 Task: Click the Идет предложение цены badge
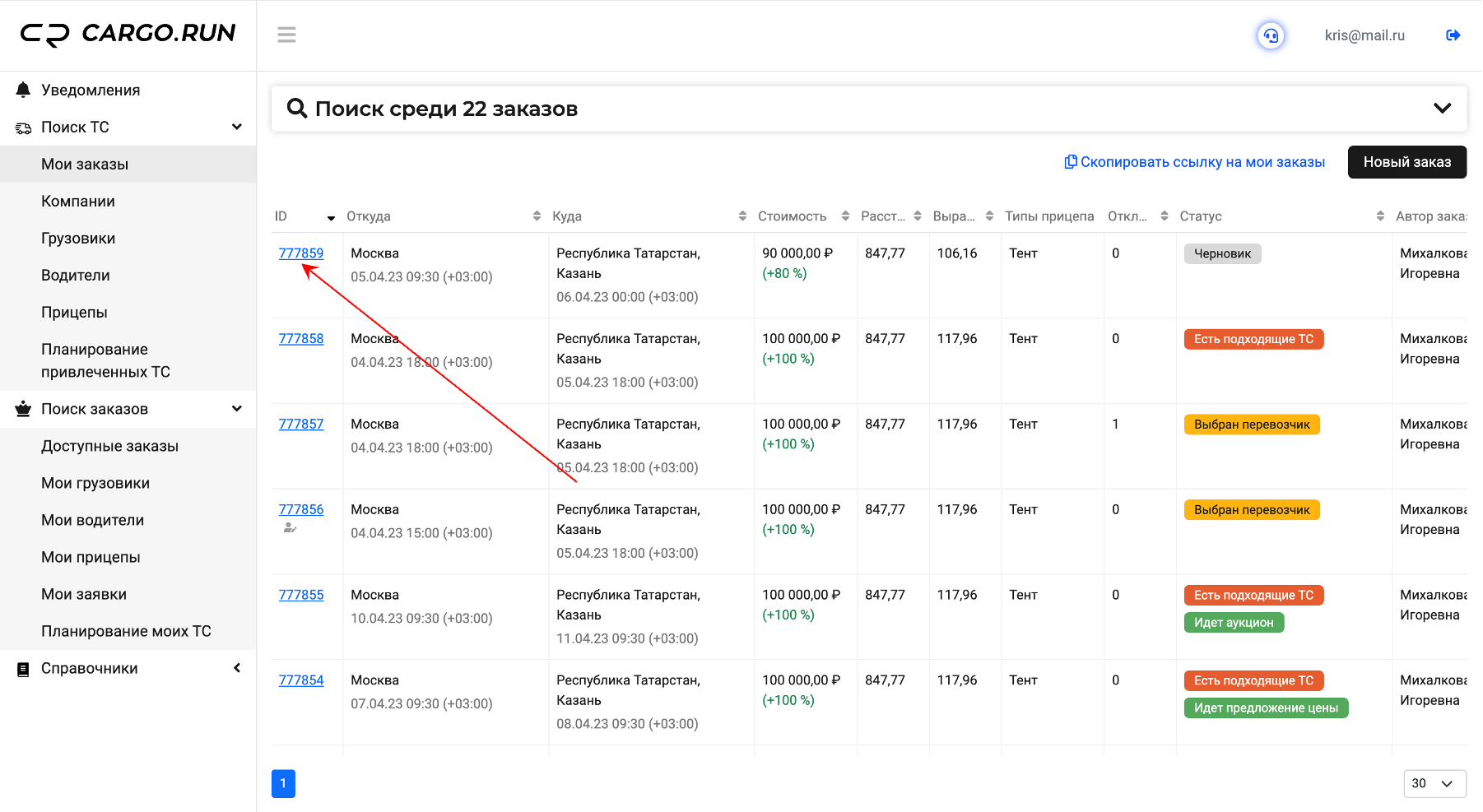point(1266,708)
